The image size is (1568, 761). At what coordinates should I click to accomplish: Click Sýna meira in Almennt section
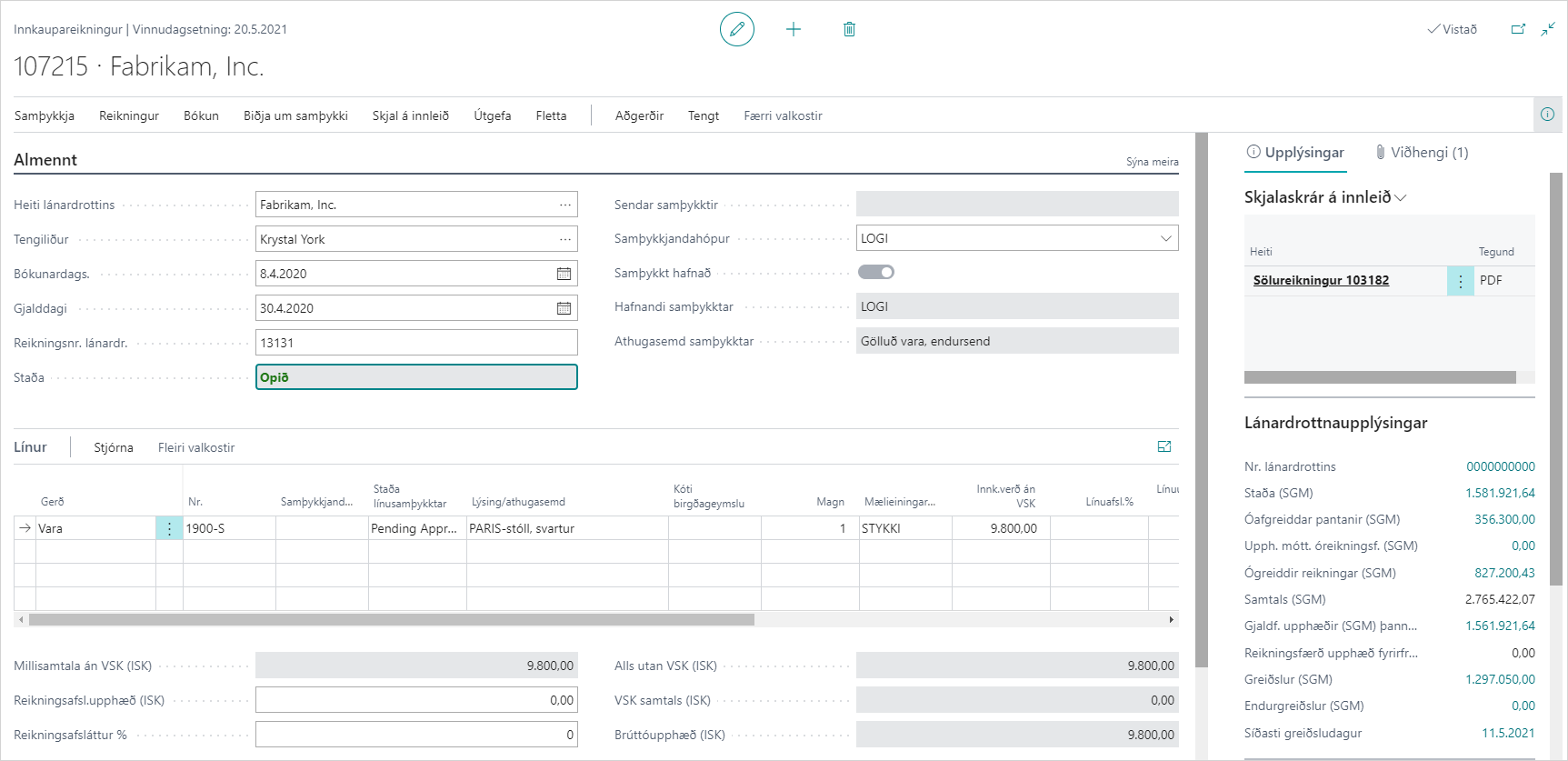pos(1152,162)
